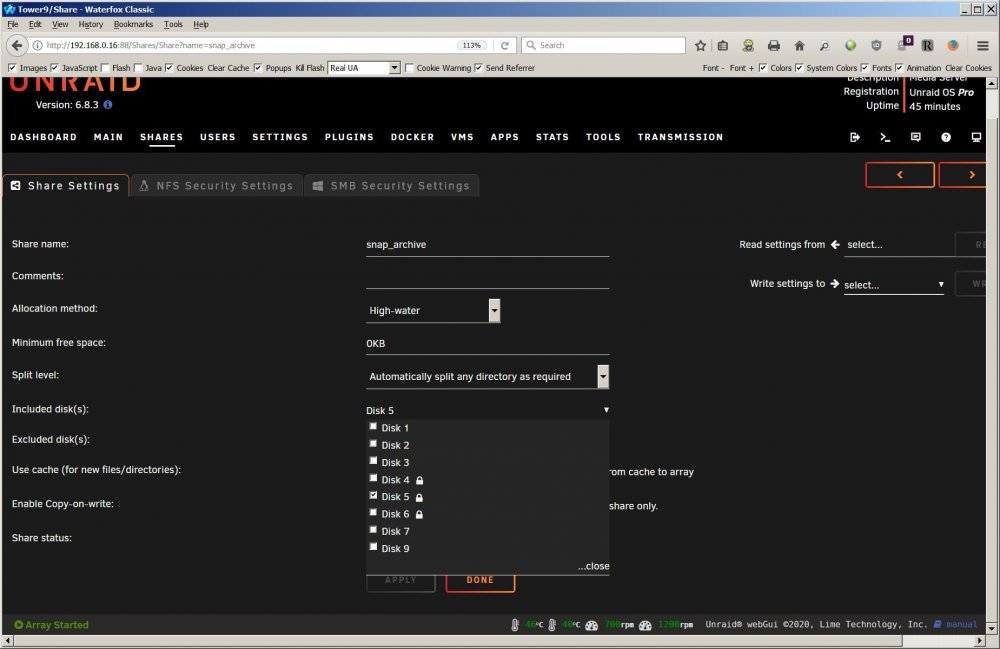Open the Read settings from select dropdown
Image resolution: width=1000 pixels, height=649 pixels.
pos(898,245)
